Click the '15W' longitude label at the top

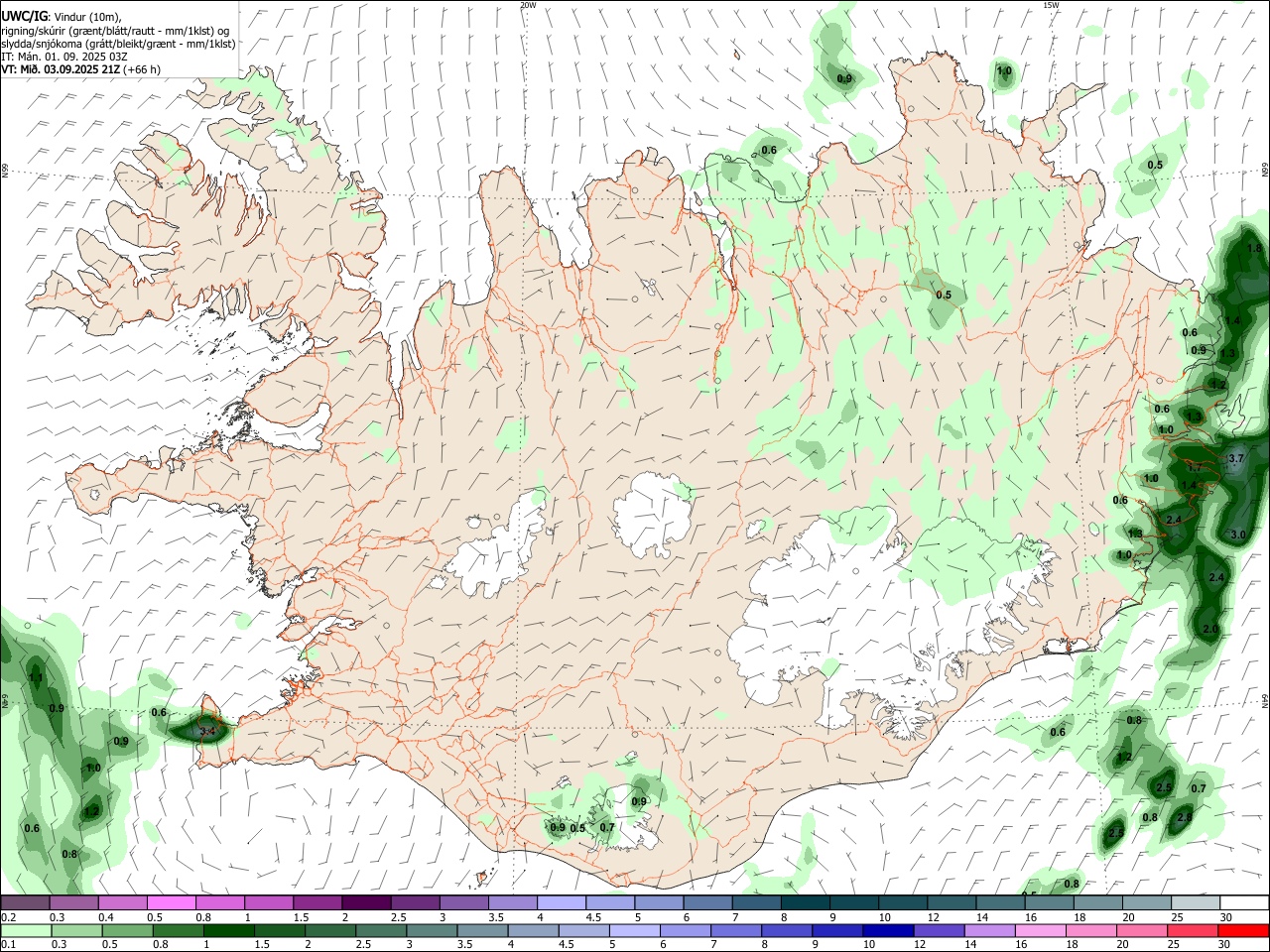(1051, 5)
